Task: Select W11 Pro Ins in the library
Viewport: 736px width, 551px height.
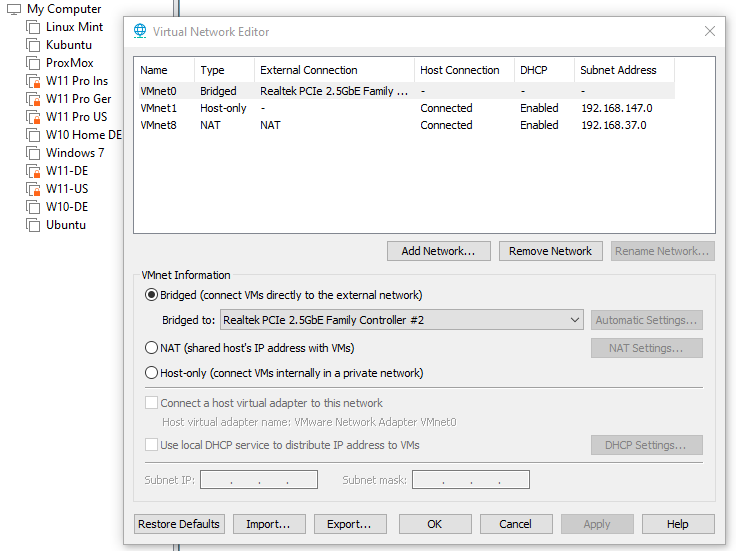Action: 77,81
